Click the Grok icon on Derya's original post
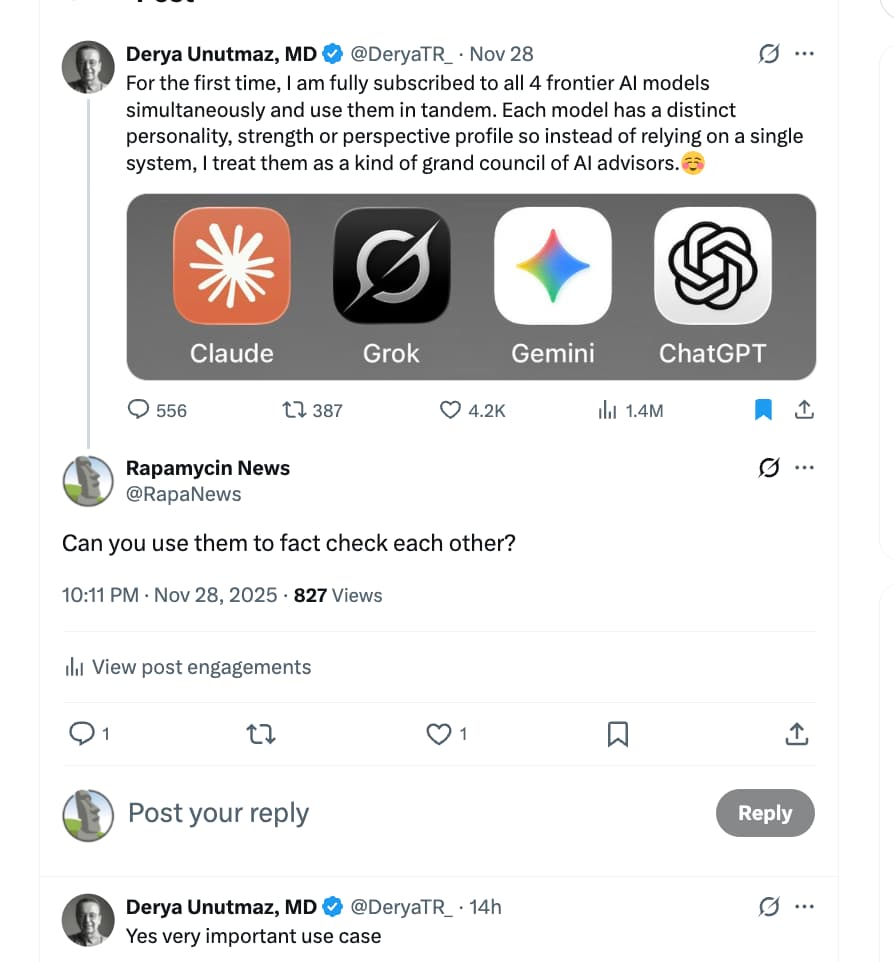The image size is (894, 962). click(769, 54)
